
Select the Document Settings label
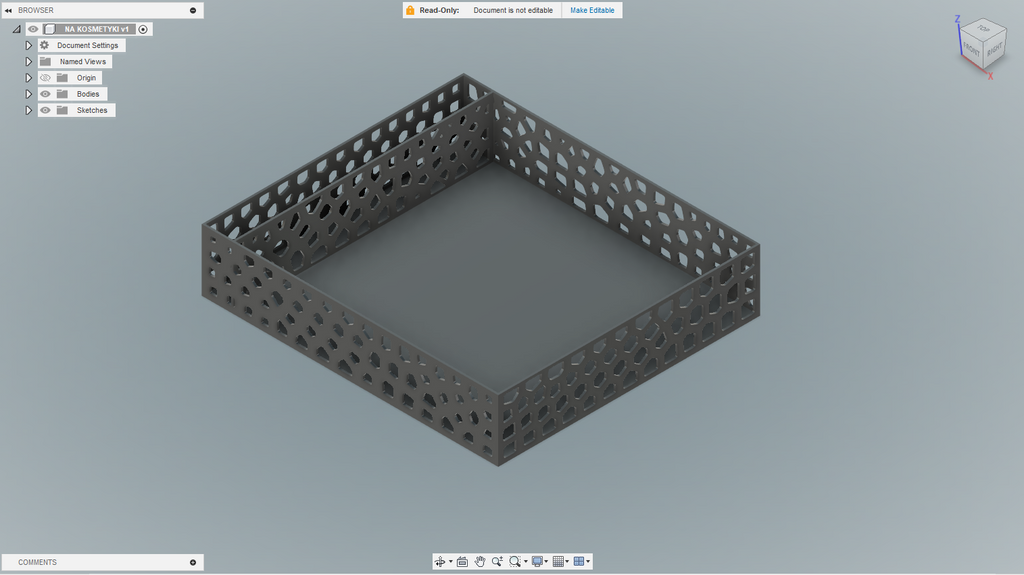pyautogui.click(x=88, y=45)
